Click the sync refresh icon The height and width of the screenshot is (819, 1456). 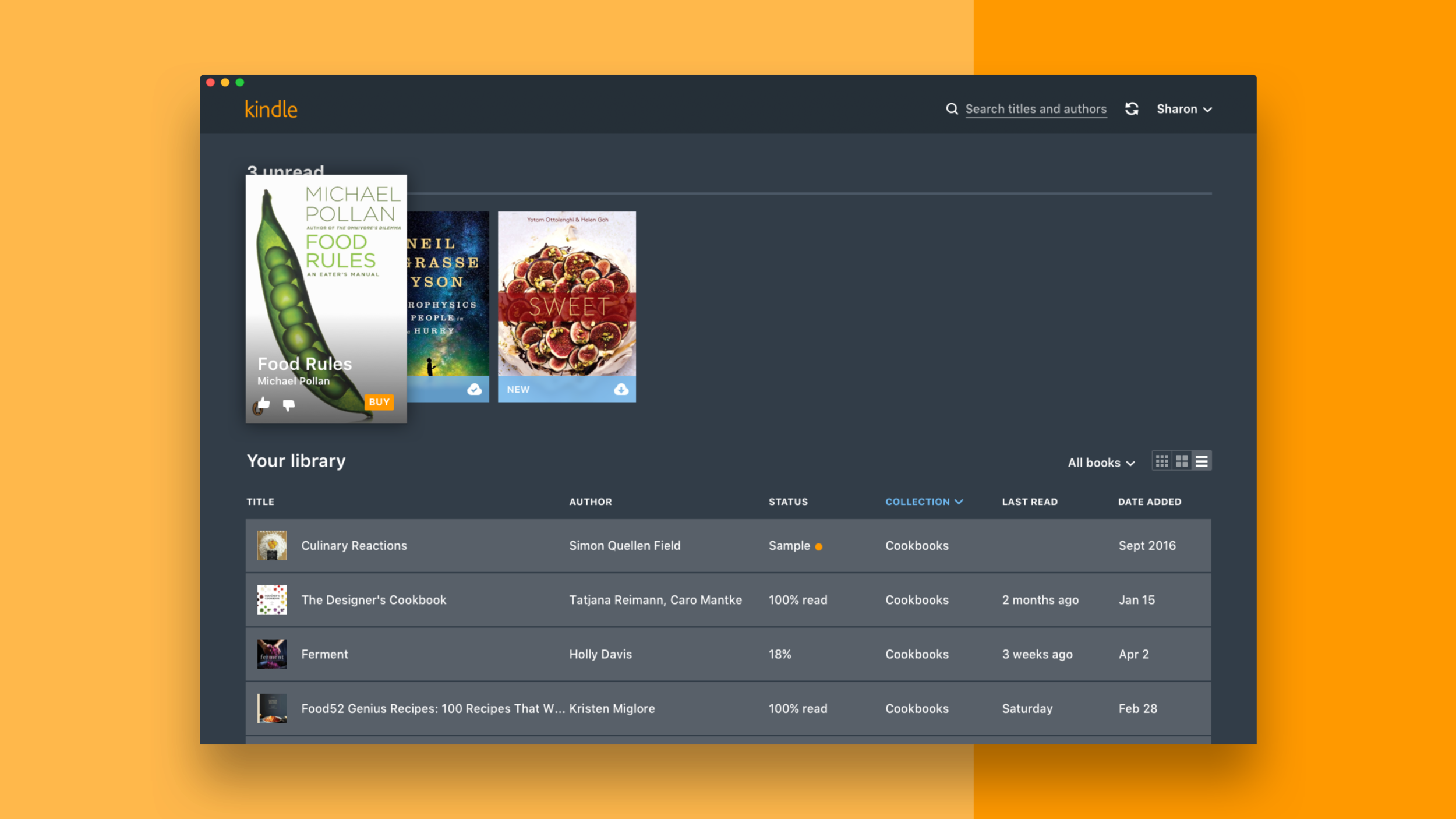click(x=1132, y=109)
